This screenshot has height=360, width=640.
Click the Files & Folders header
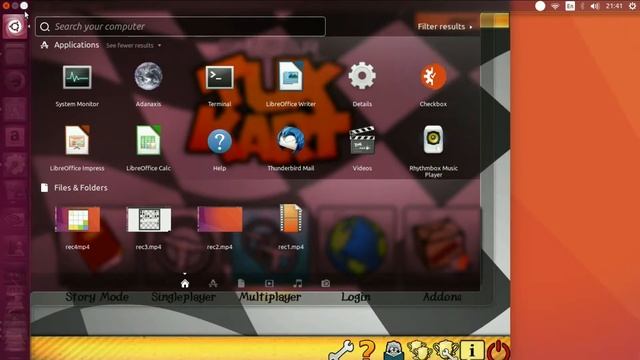point(81,188)
